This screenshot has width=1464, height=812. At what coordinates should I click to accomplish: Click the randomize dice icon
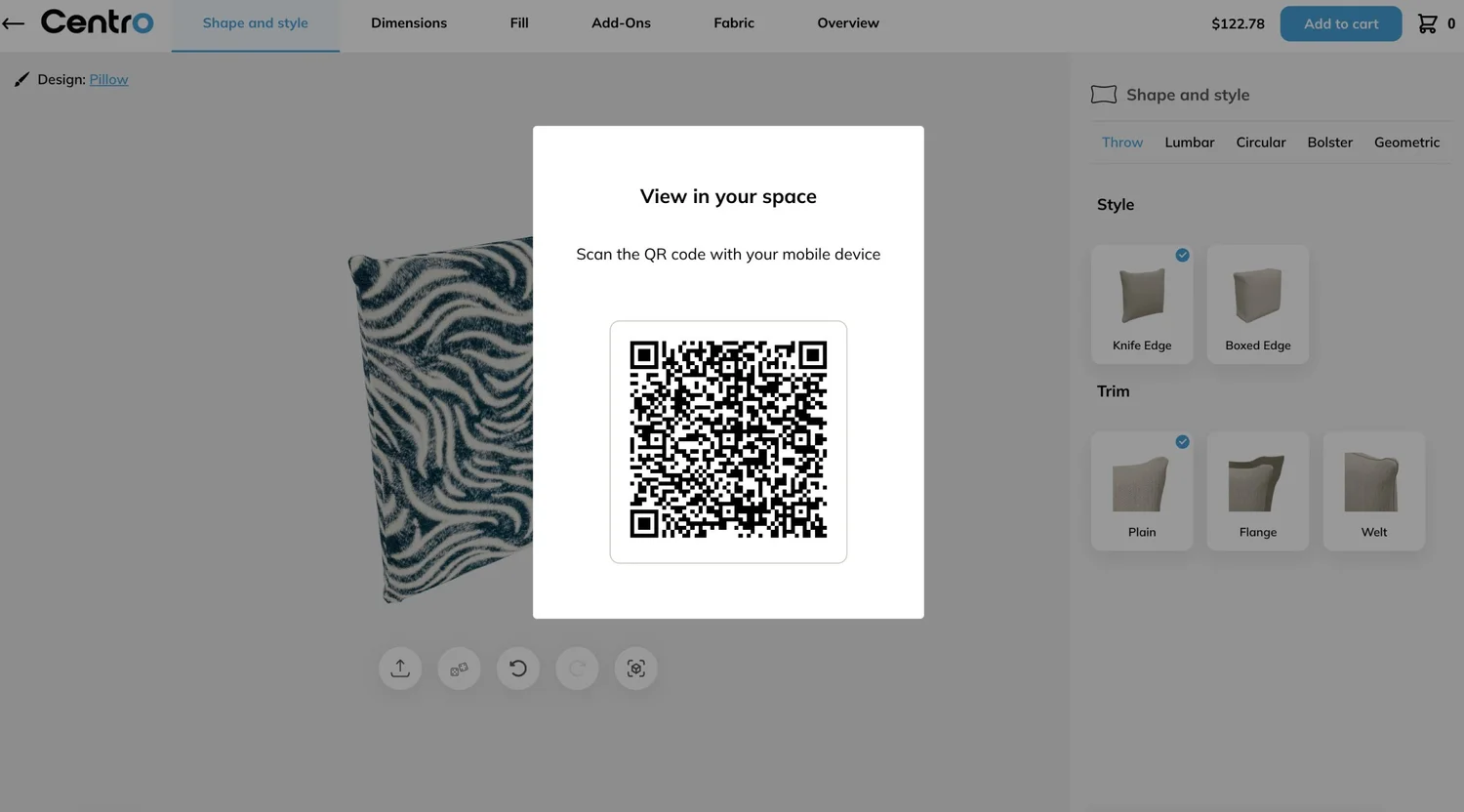pos(459,669)
